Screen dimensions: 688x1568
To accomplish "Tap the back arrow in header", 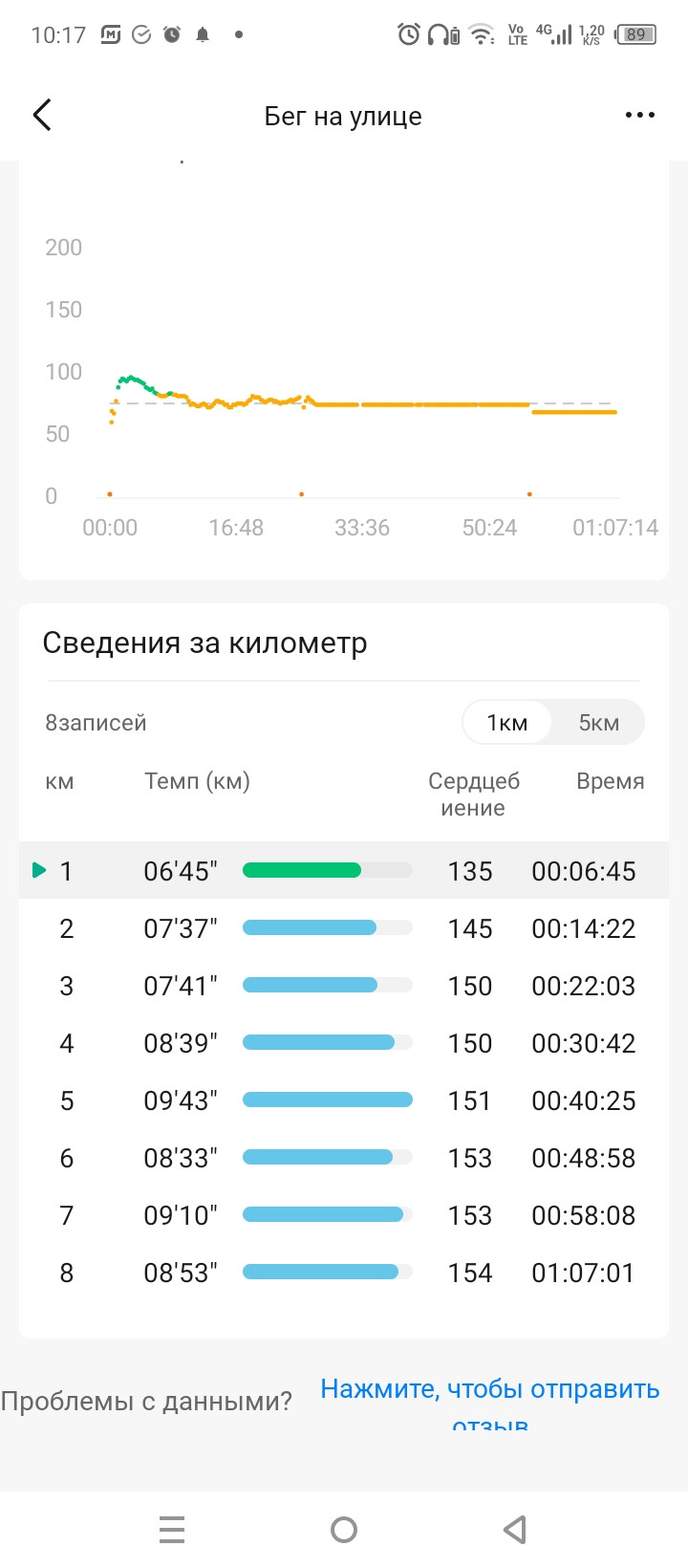I will pos(42,116).
